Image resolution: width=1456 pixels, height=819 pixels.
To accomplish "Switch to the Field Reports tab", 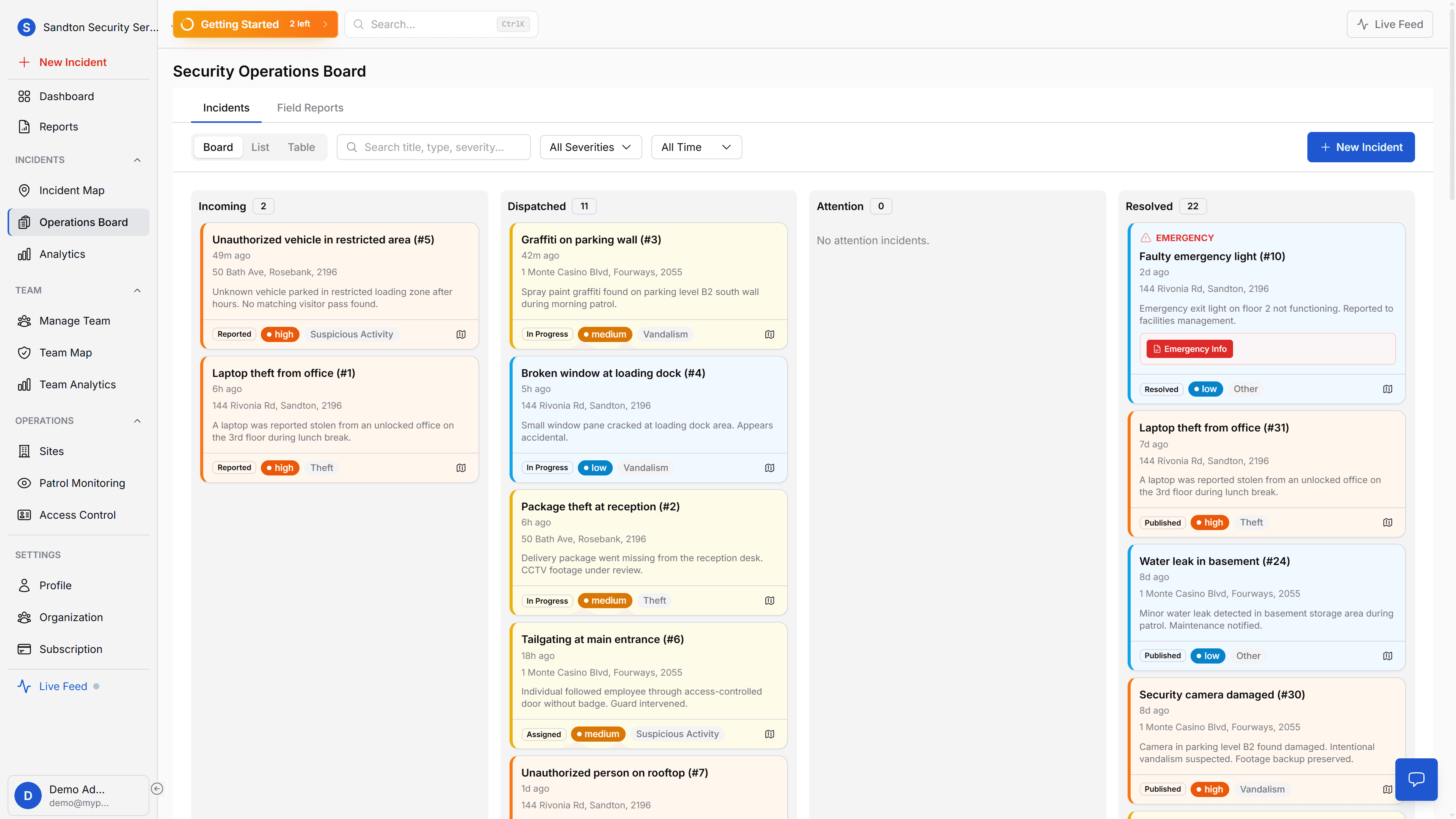I will pyautogui.click(x=310, y=107).
